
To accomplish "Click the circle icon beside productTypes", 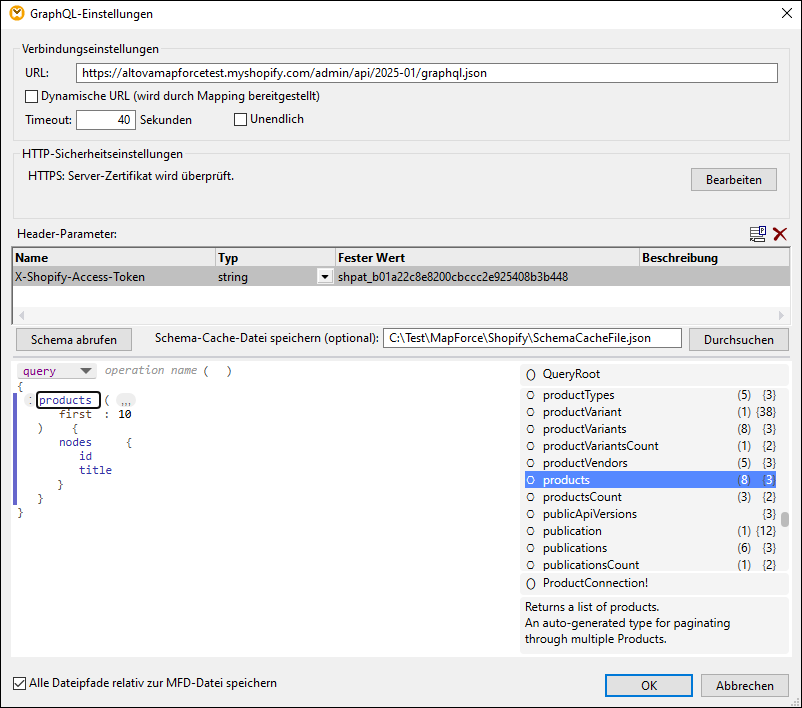I will [531, 395].
